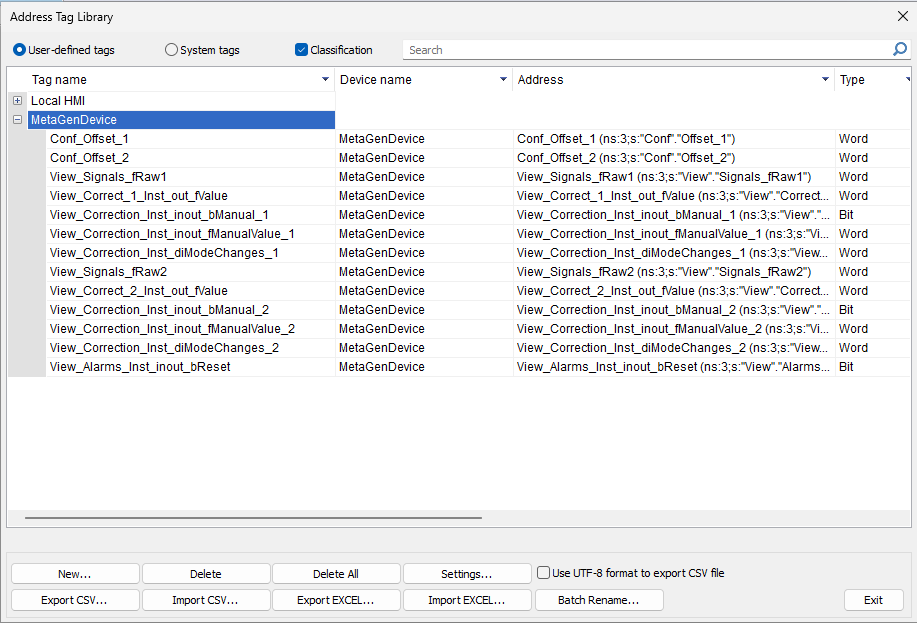Open the Device name column filter arrow
Viewport: 917px width, 623px height.
tap(503, 79)
